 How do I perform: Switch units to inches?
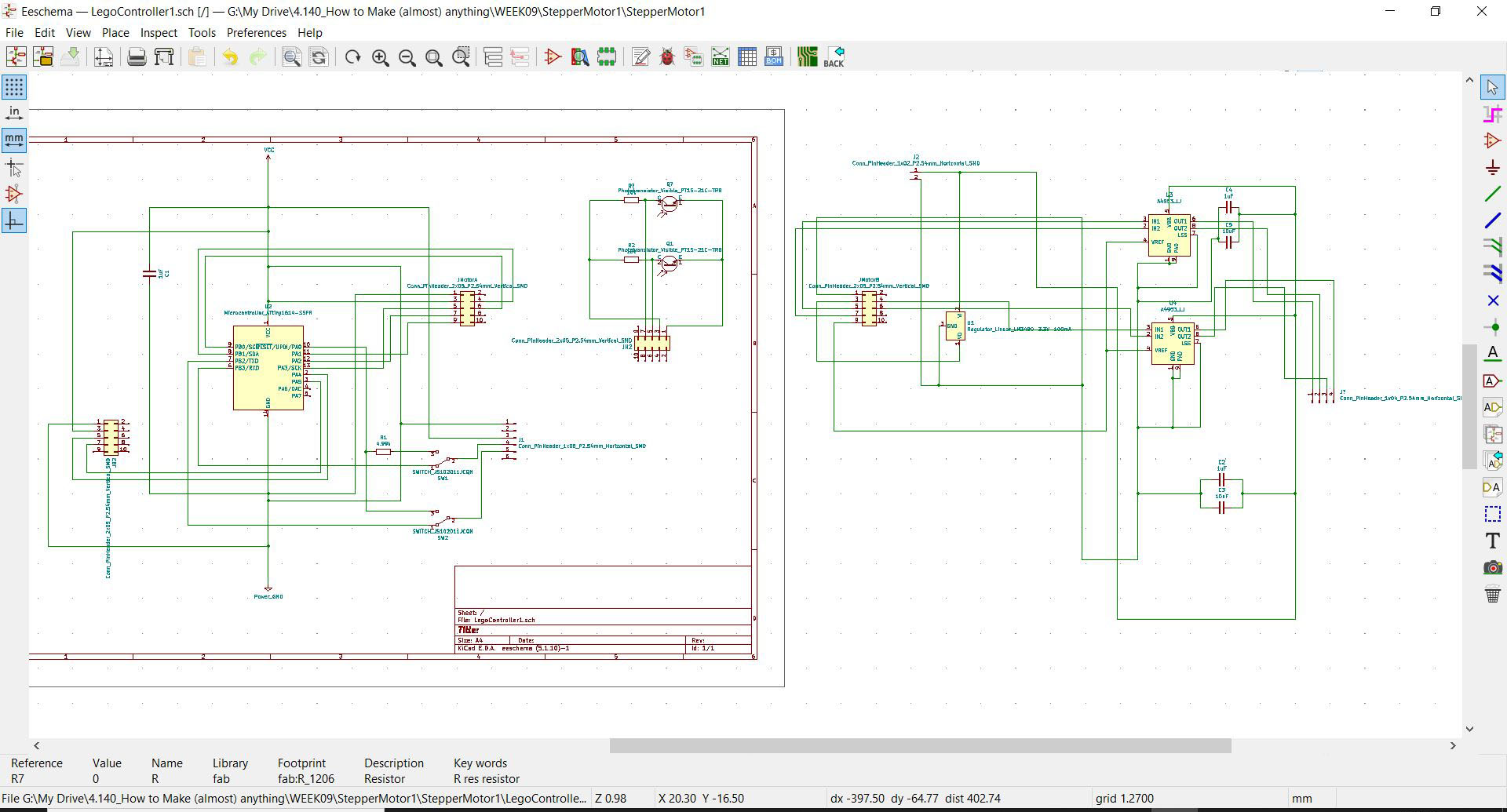click(x=14, y=113)
